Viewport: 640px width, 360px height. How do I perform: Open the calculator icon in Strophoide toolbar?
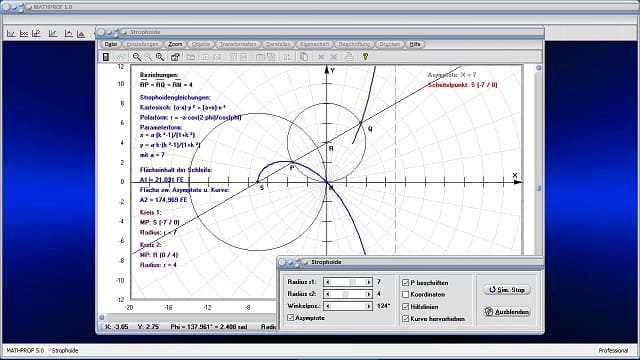pos(106,57)
